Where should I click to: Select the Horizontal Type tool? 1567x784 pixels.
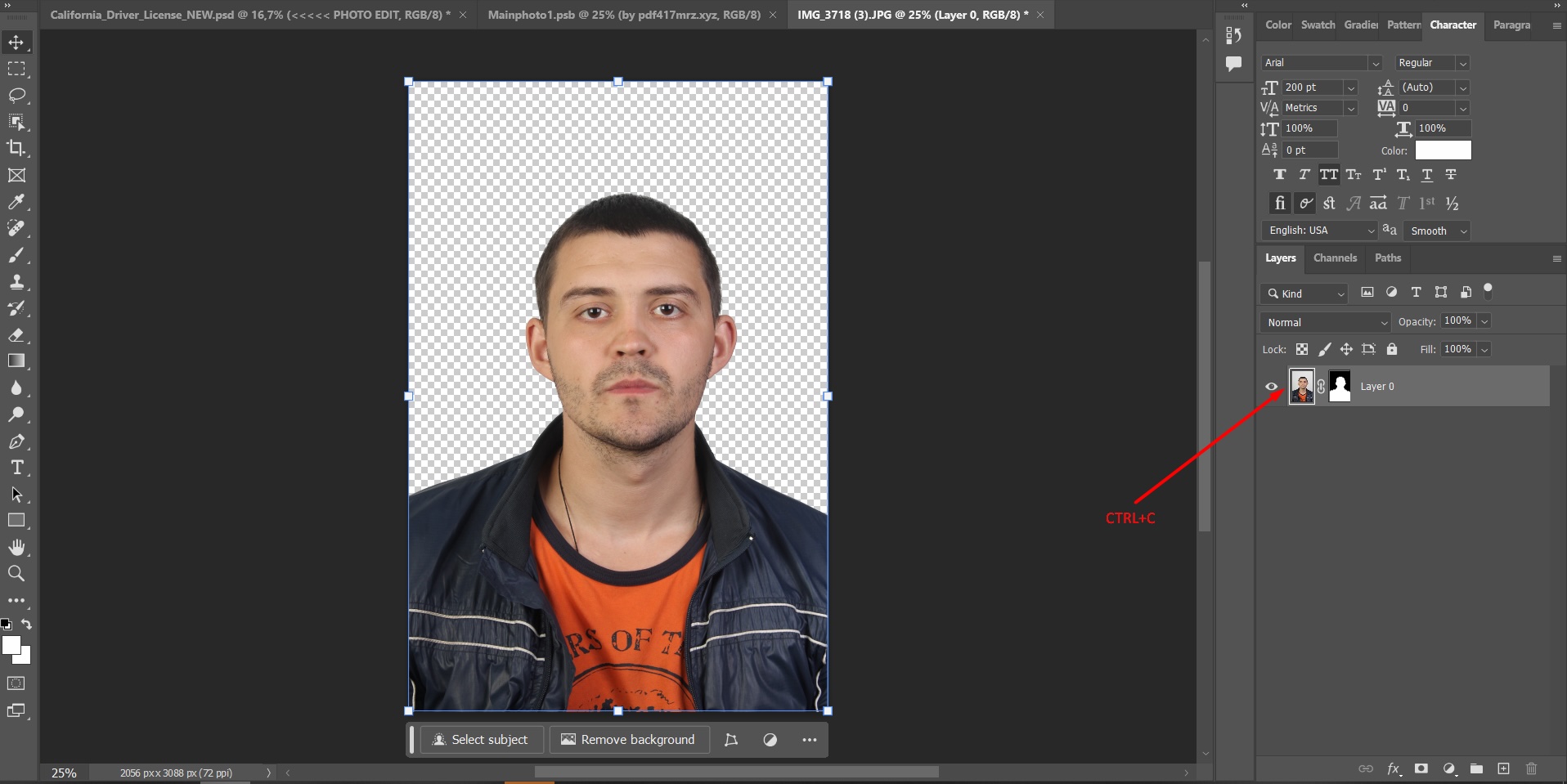coord(16,468)
